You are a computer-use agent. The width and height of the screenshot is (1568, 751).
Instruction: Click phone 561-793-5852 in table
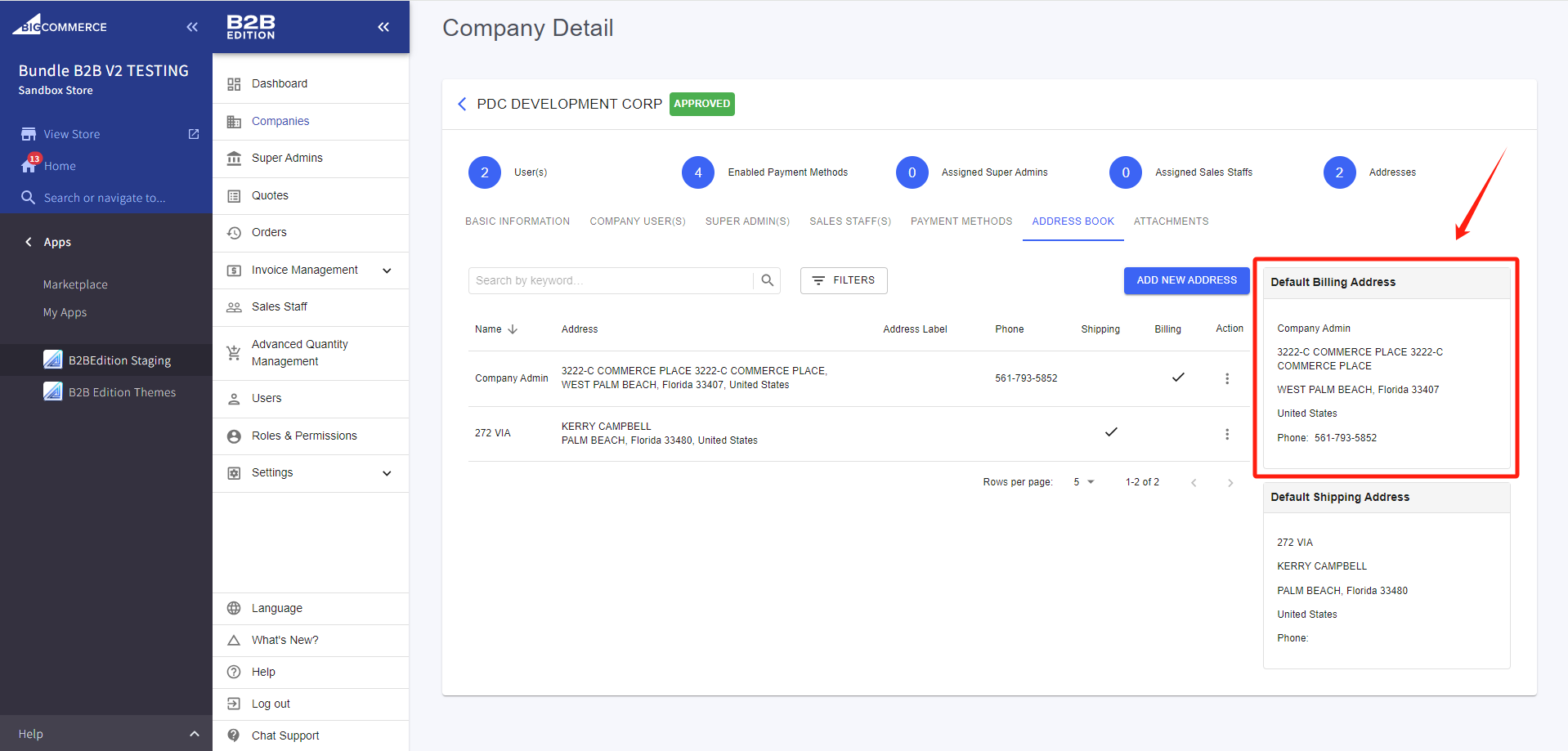1026,378
